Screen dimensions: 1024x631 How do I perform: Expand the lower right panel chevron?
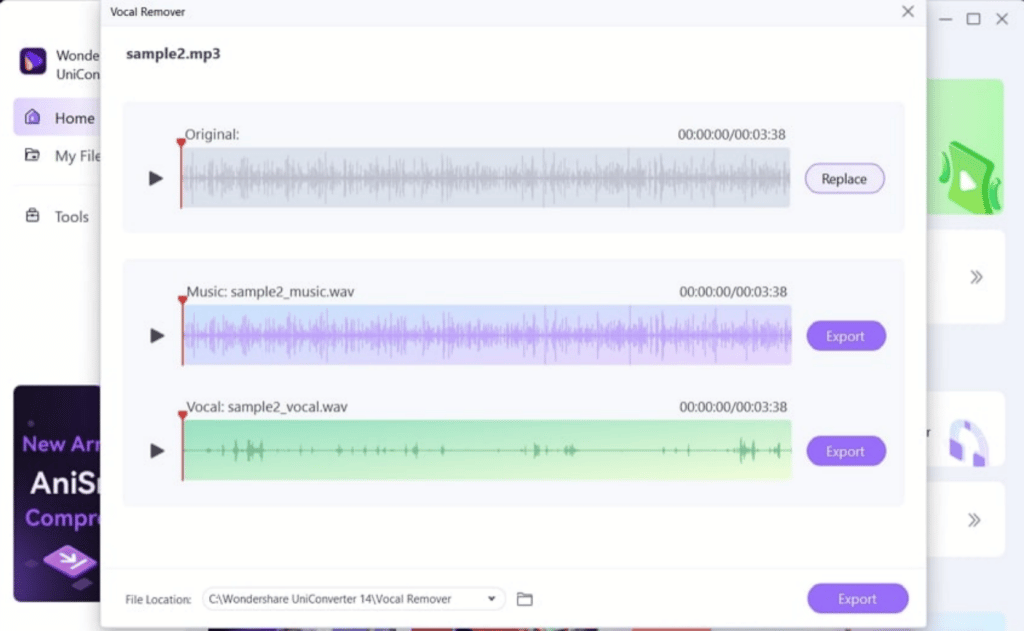(973, 519)
